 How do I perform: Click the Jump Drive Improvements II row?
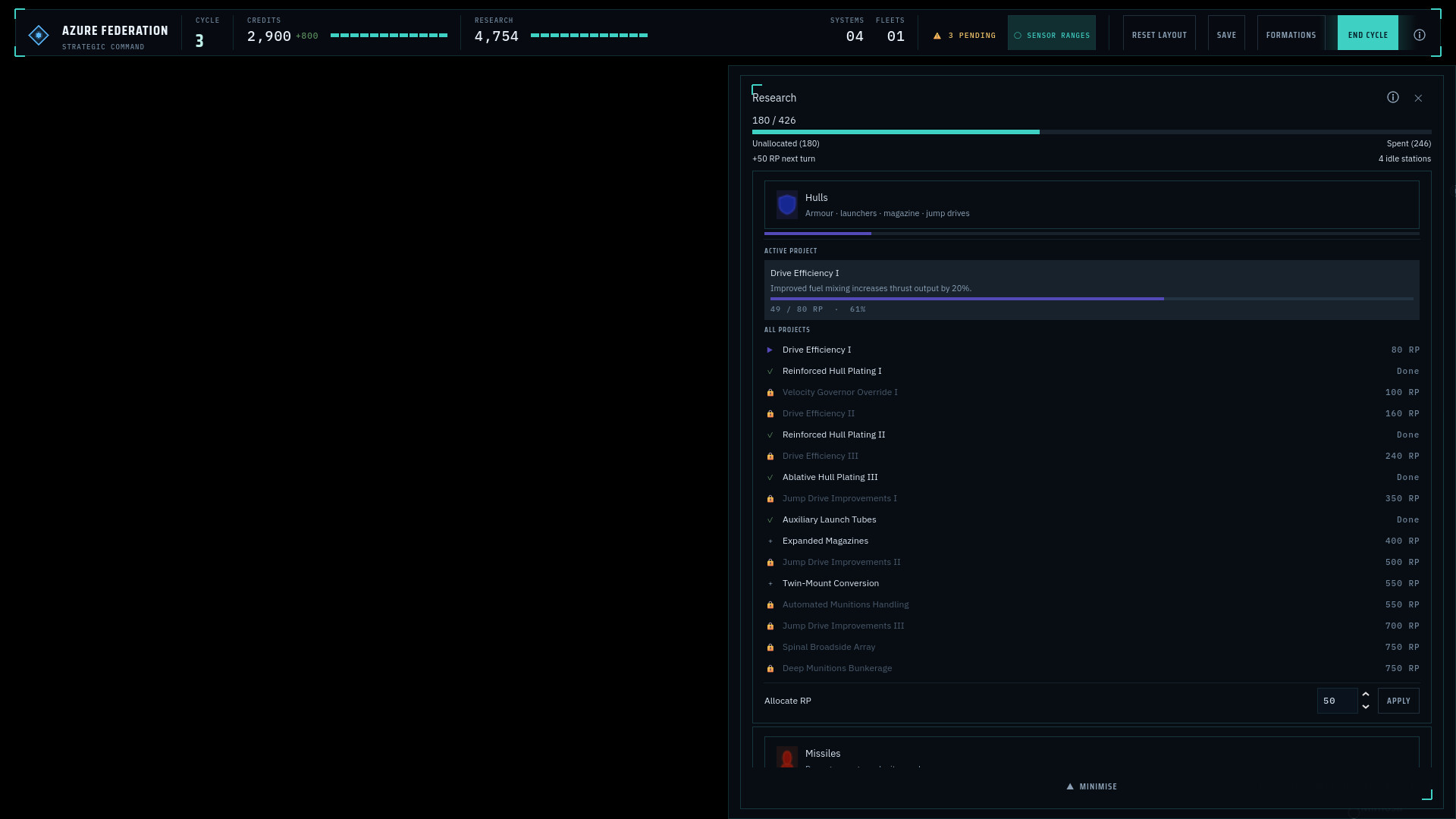(x=1091, y=563)
